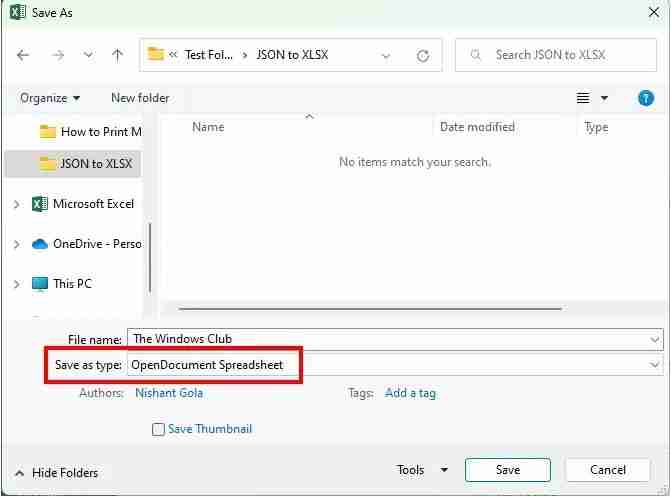Open Help with the blue question icon
This screenshot has height=498, width=671.
pyautogui.click(x=645, y=98)
